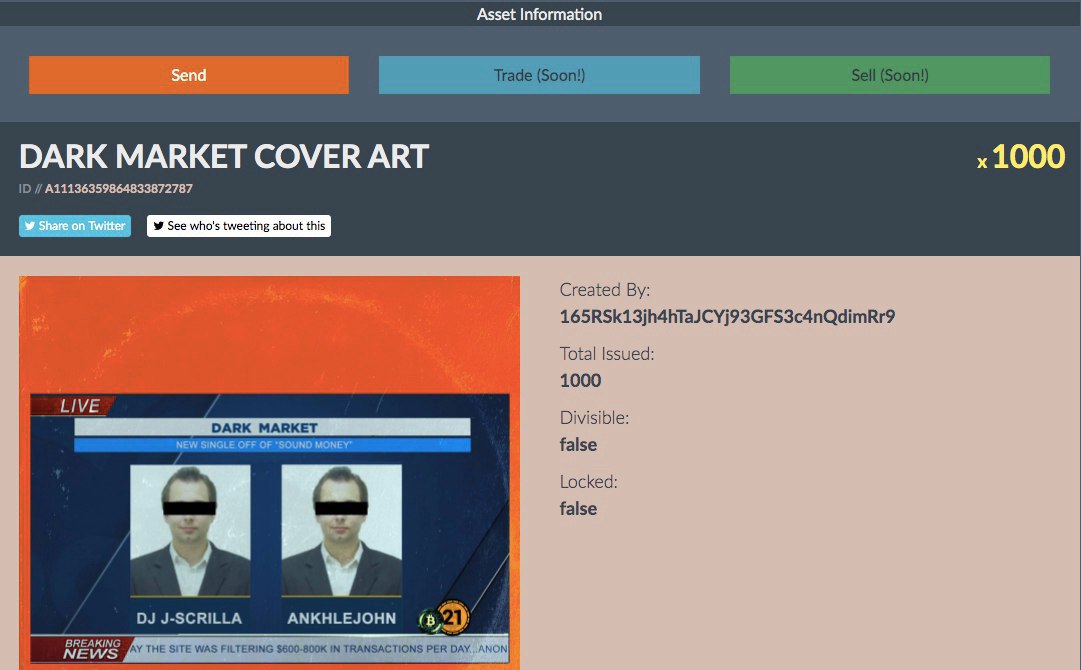Viewport: 1081px width, 670px height.
Task: Click the Total Issued label
Action: click(607, 354)
